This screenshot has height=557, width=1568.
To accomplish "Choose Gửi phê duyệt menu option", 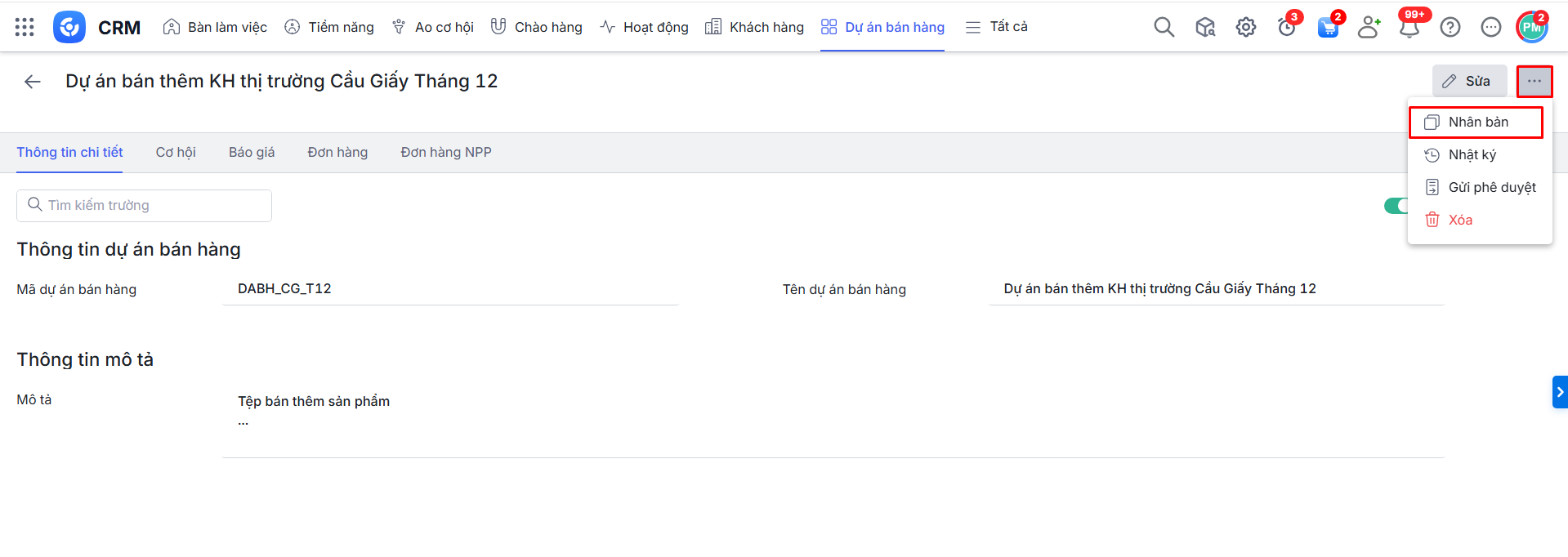I will (1490, 188).
